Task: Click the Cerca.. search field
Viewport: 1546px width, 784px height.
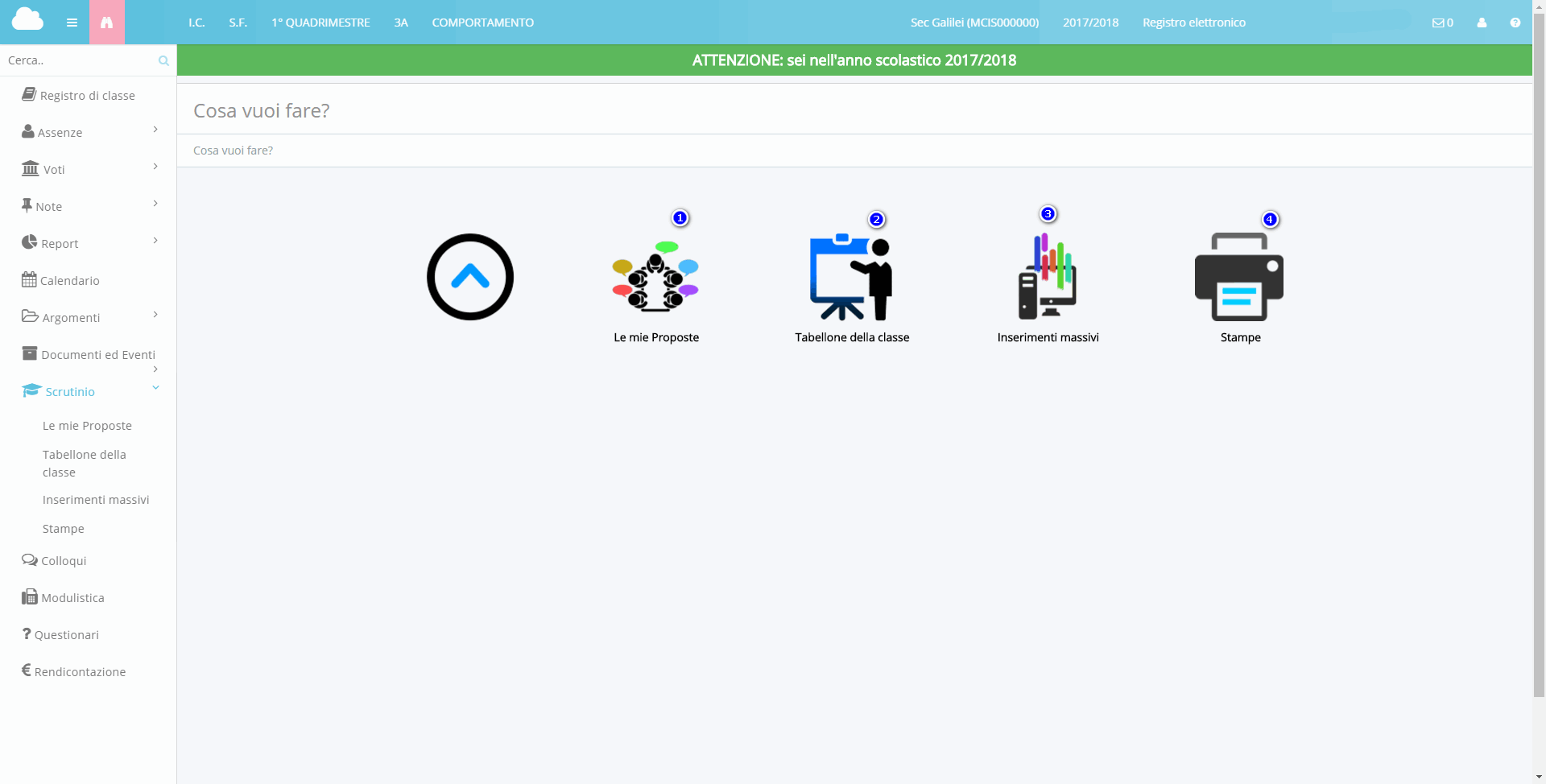Action: (81, 60)
